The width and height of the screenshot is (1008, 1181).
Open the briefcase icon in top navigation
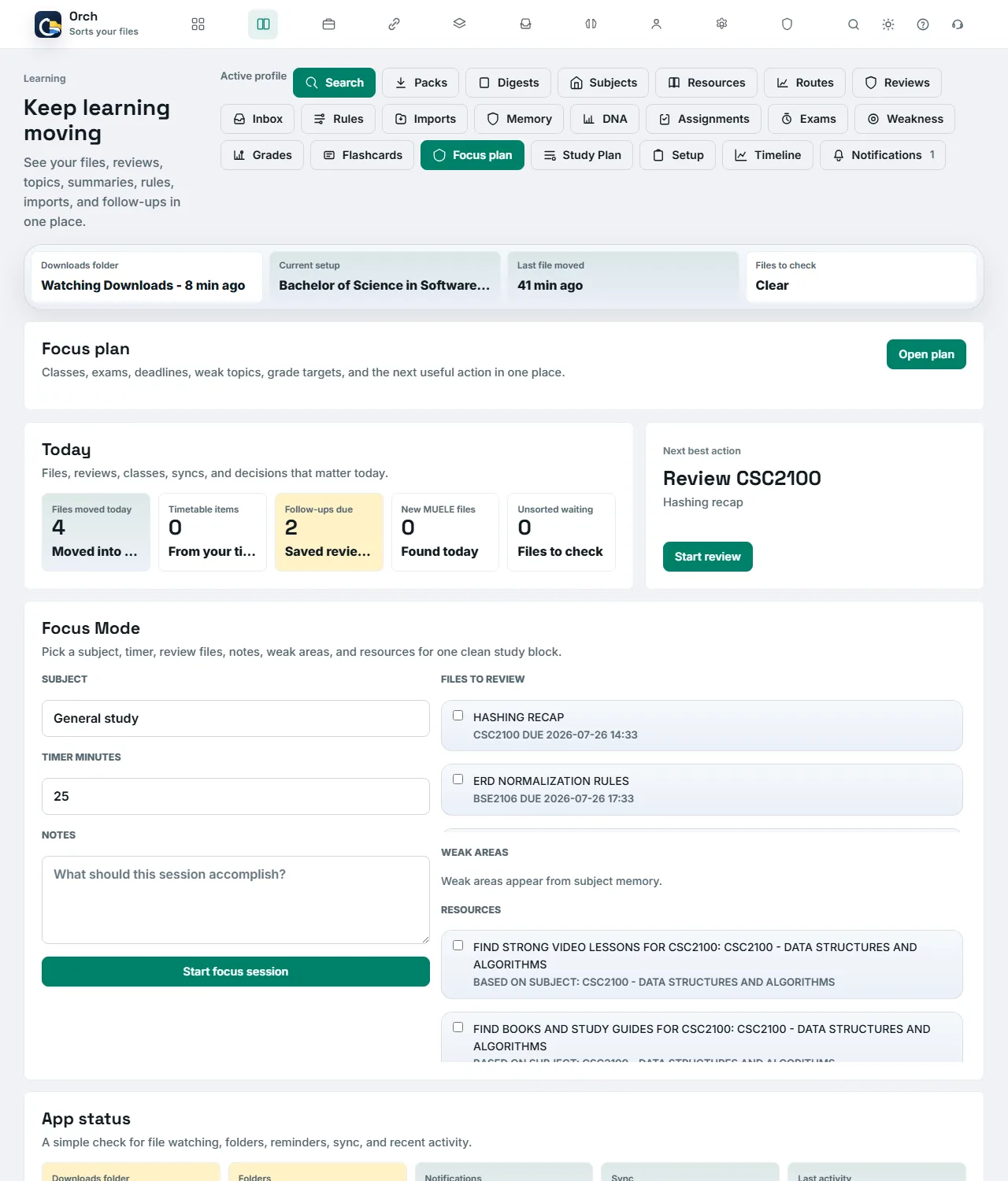[x=328, y=24]
